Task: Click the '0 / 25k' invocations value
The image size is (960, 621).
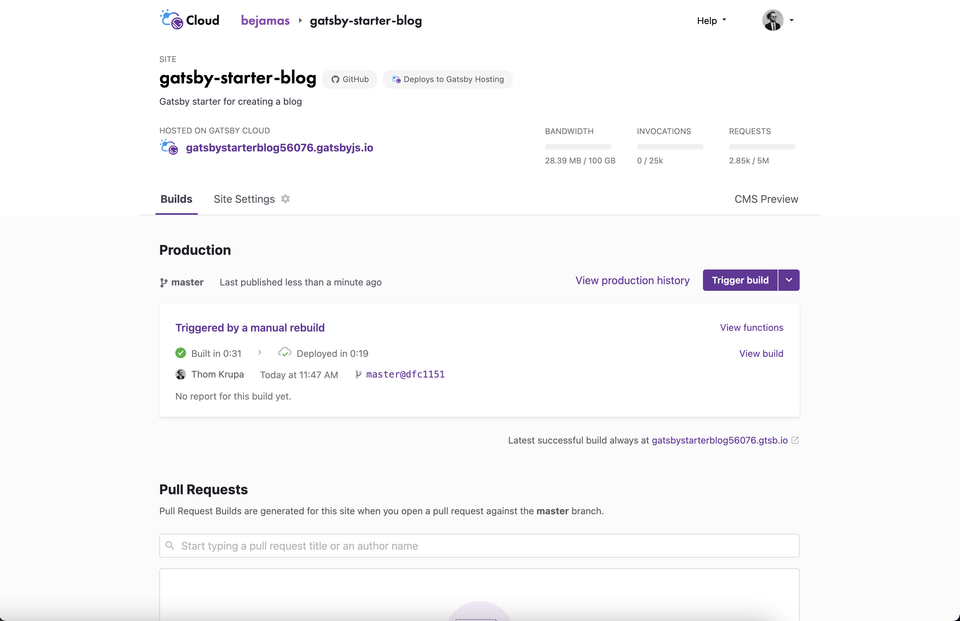Action: click(x=650, y=160)
